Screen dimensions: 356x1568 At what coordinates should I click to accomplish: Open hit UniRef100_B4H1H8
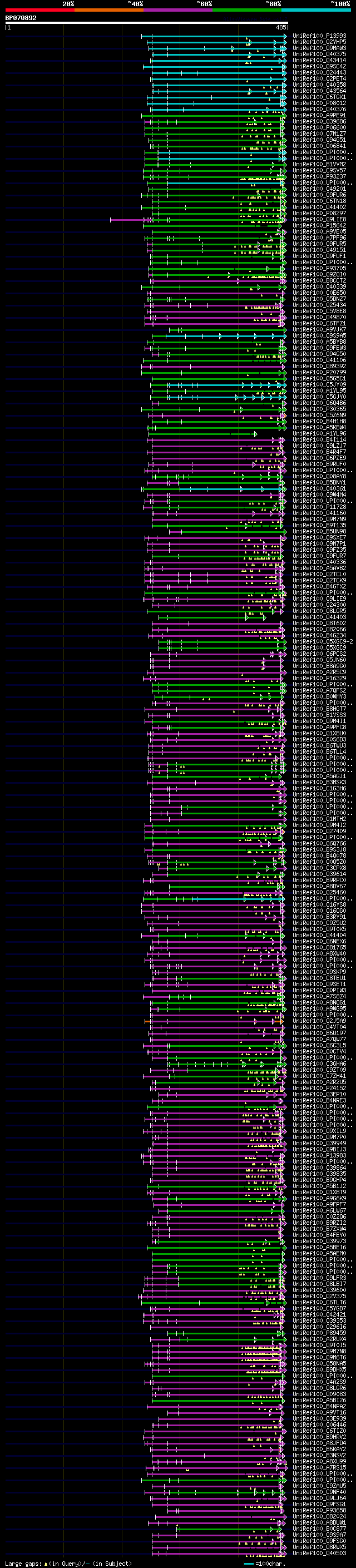[319, 422]
